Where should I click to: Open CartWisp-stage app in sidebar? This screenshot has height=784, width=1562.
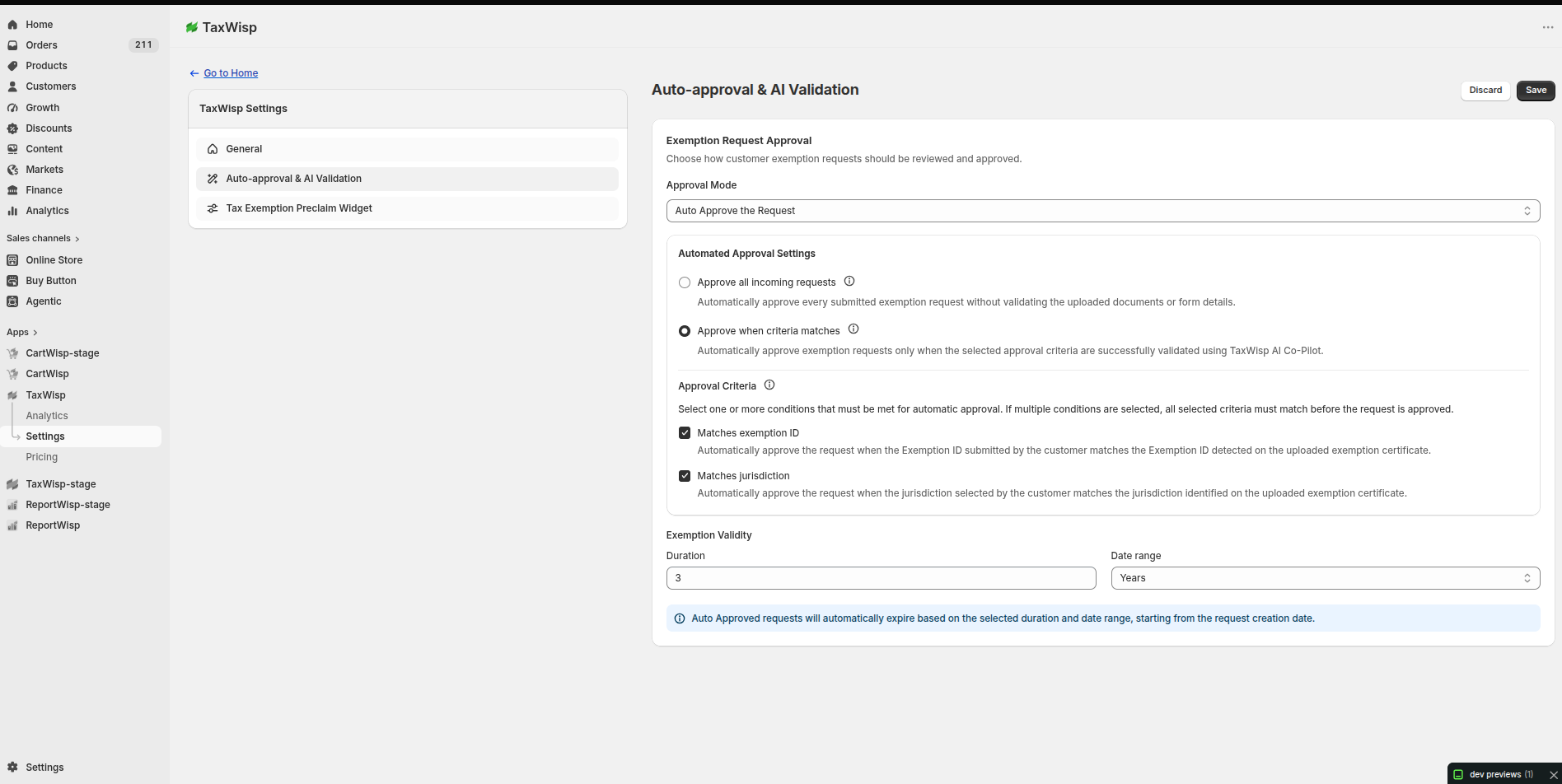click(63, 353)
